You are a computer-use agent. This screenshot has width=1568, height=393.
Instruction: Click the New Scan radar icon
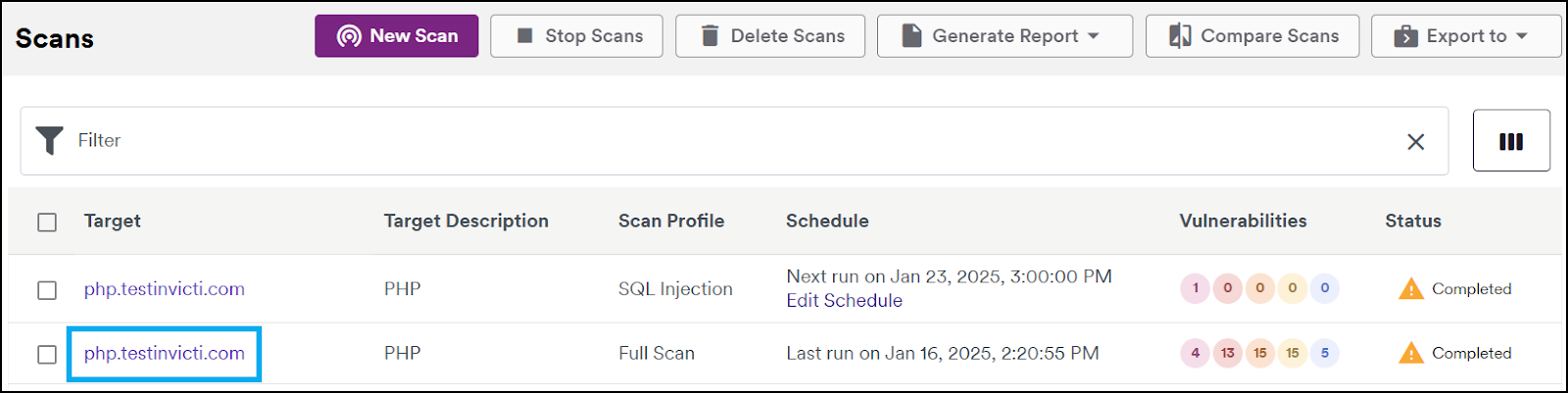click(x=349, y=36)
